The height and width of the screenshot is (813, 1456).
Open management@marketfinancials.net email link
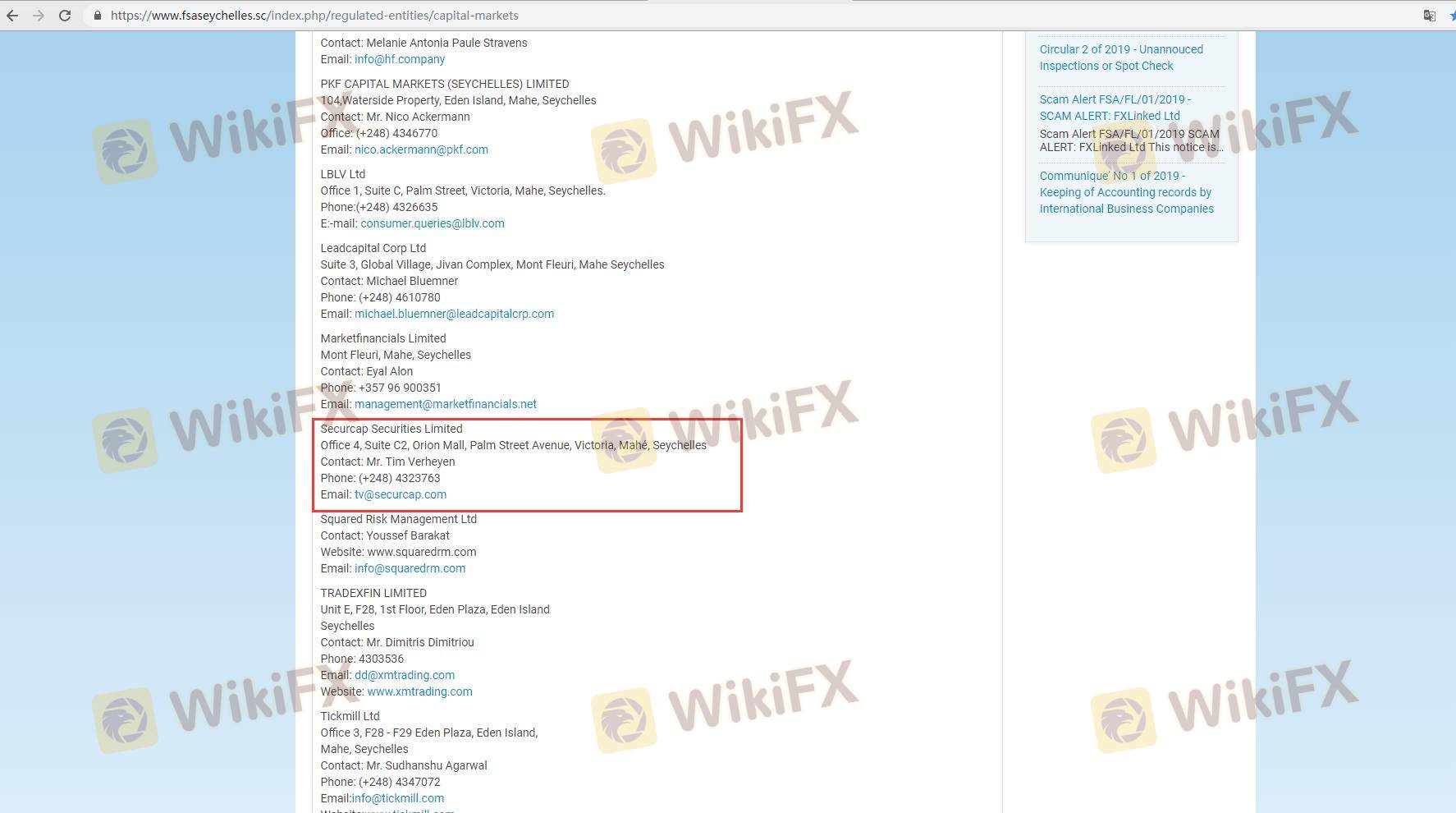[x=446, y=404]
